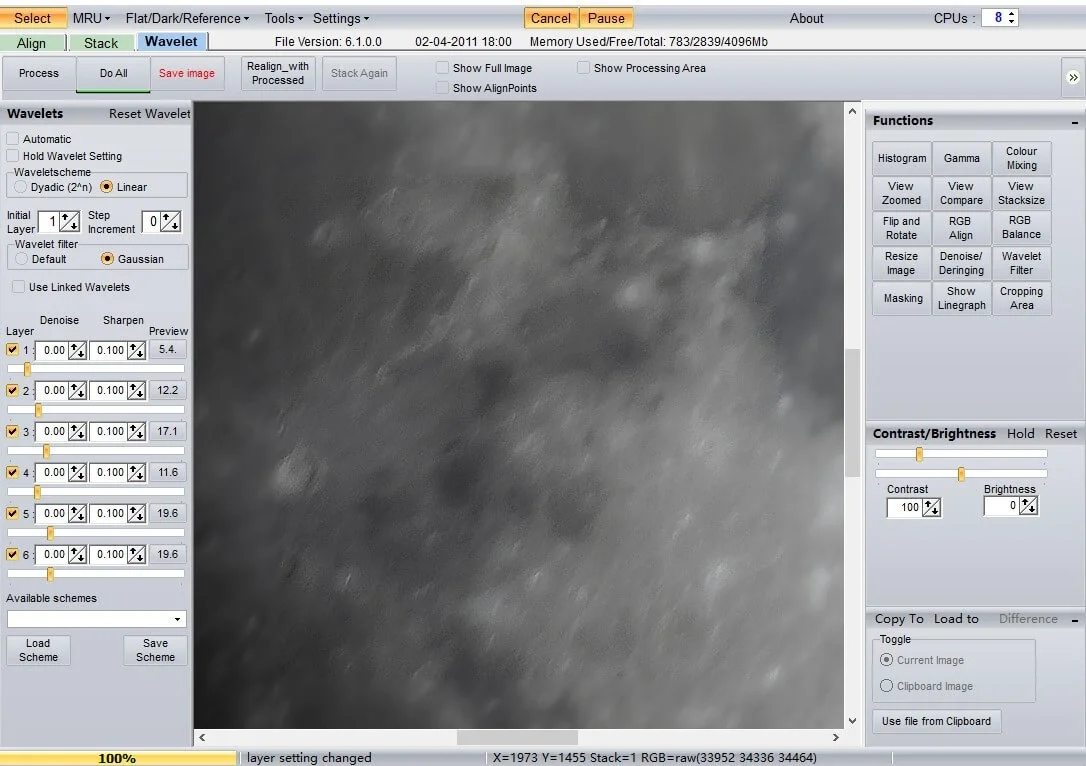This screenshot has height=766, width=1086.
Task: Open the Tools menu
Action: point(284,18)
